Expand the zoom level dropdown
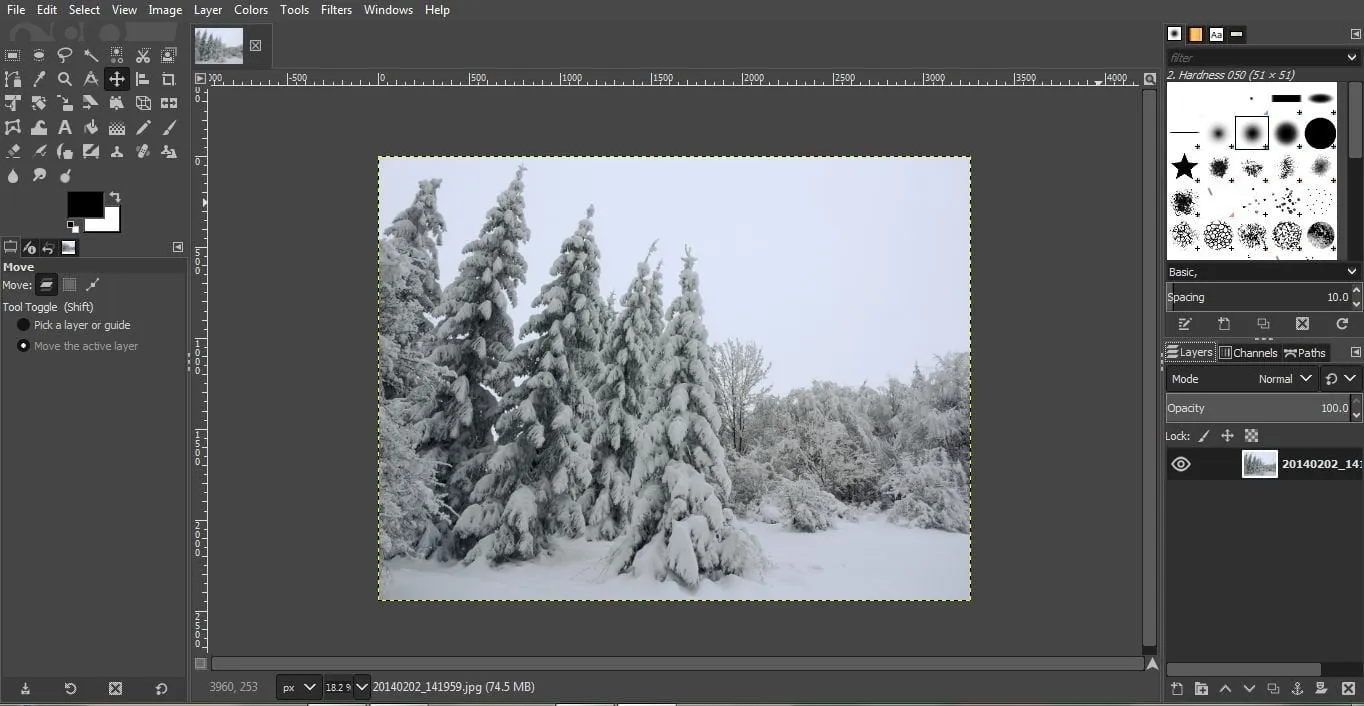The image size is (1364, 706). pos(361,687)
